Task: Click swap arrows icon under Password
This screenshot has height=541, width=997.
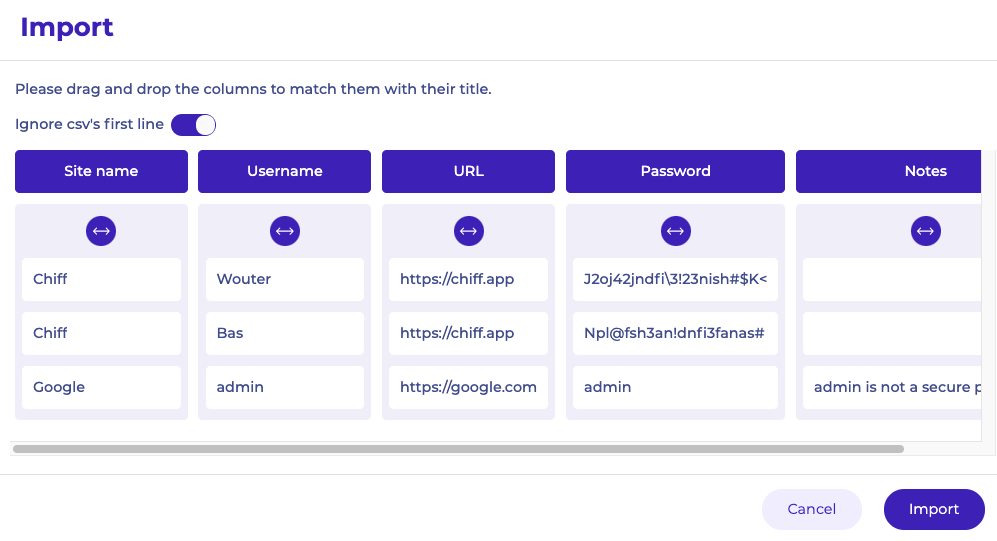Action: pos(676,231)
